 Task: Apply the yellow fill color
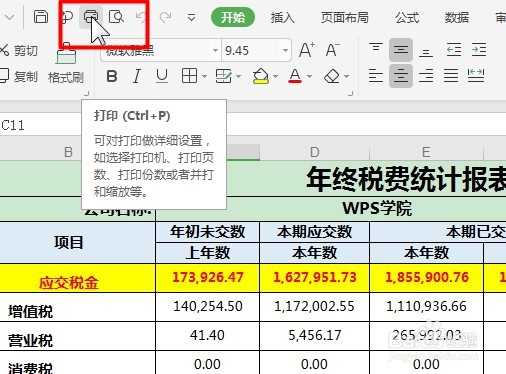(x=261, y=76)
